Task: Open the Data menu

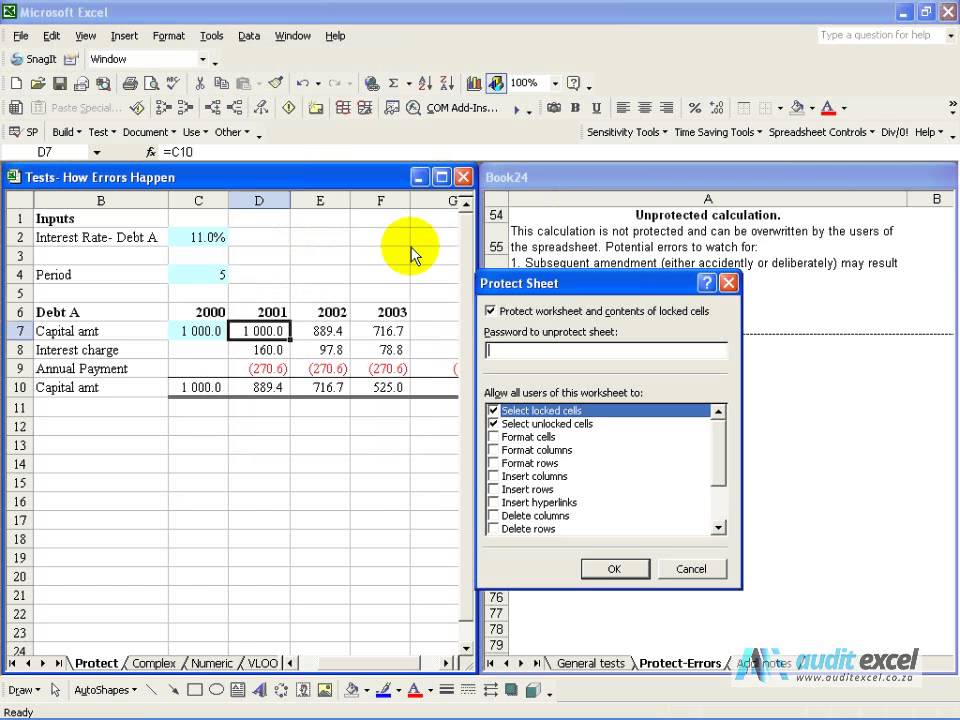Action: coord(249,36)
